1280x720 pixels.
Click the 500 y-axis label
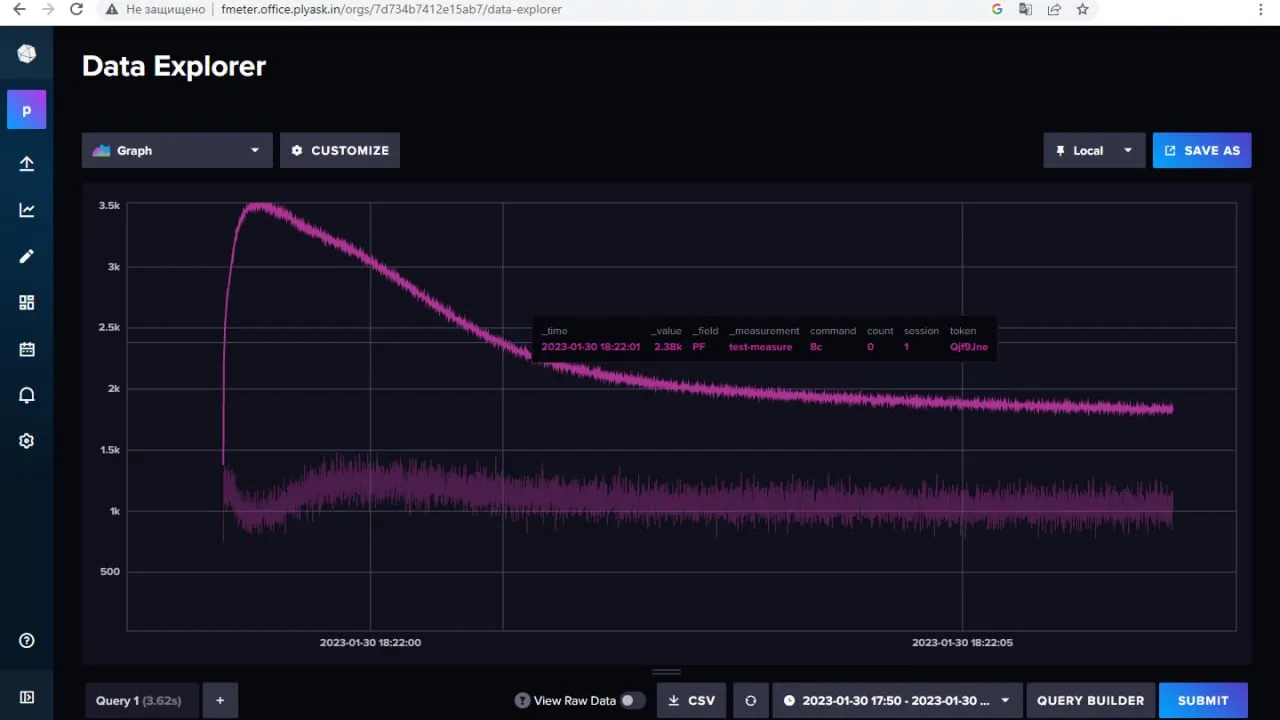coord(109,572)
